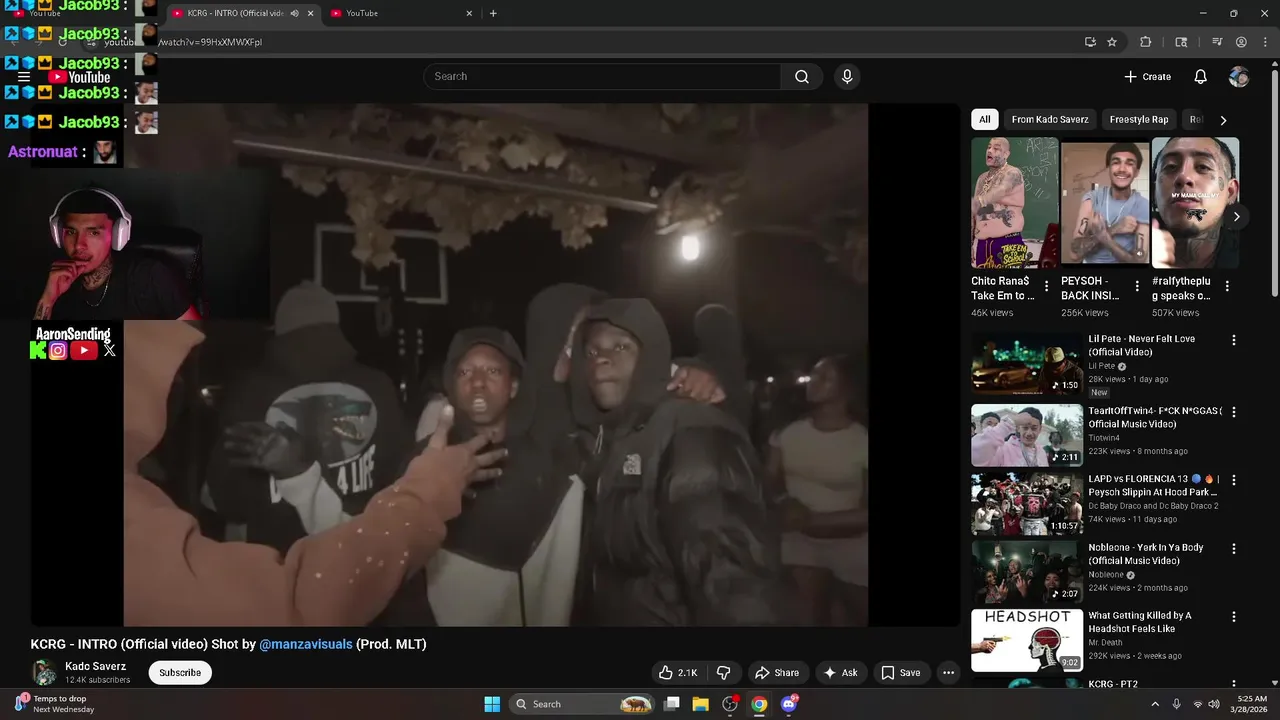Click the YouTube search input field

click(x=602, y=77)
